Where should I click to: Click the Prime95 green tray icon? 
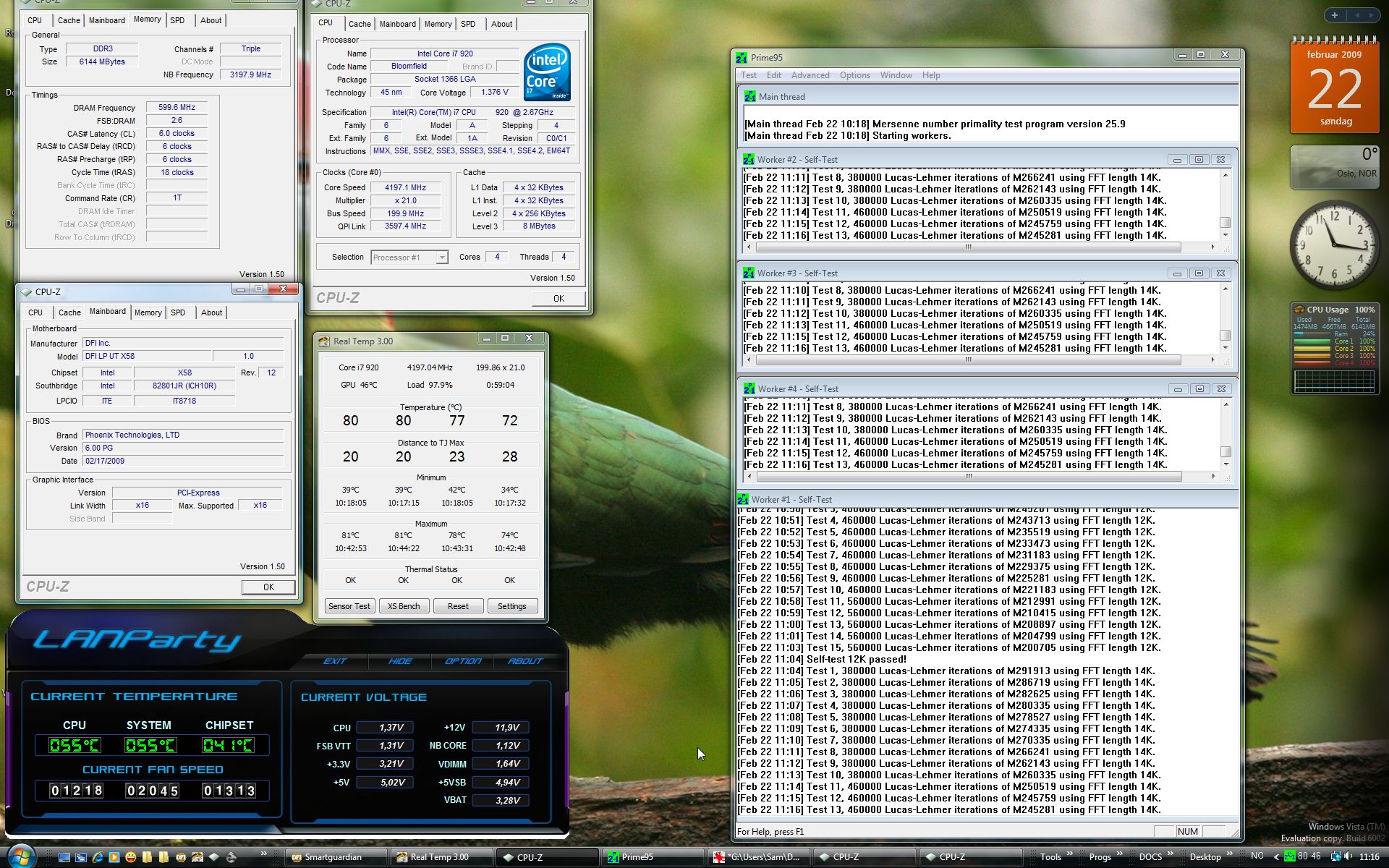(x=1290, y=856)
